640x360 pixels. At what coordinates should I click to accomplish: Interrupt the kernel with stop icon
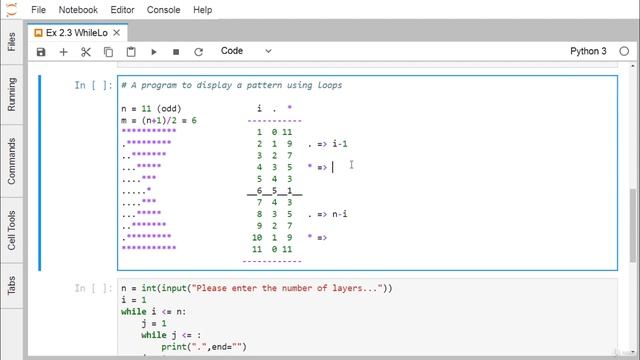point(176,52)
